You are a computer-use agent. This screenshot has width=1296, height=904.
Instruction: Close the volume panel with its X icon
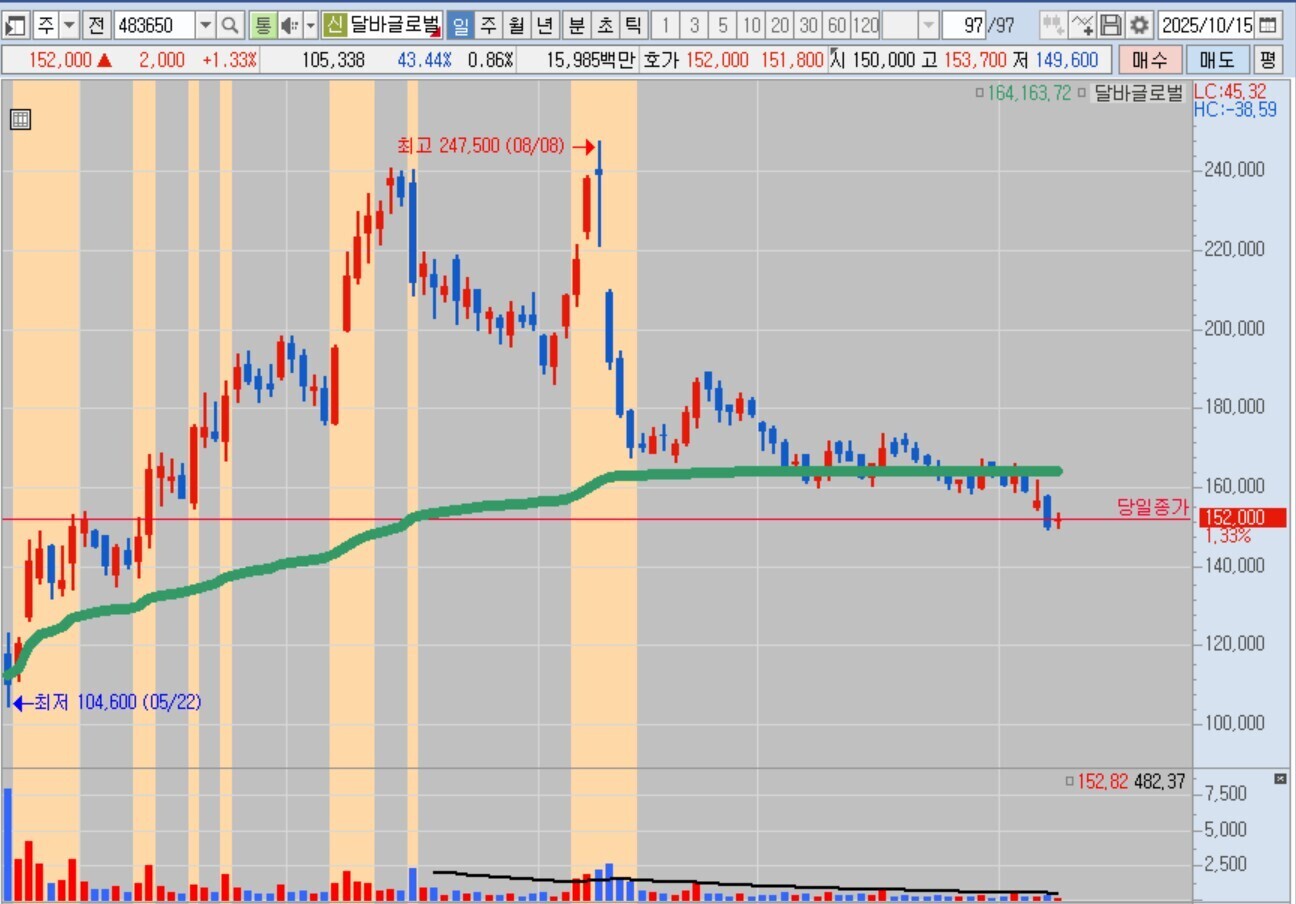(x=1280, y=779)
